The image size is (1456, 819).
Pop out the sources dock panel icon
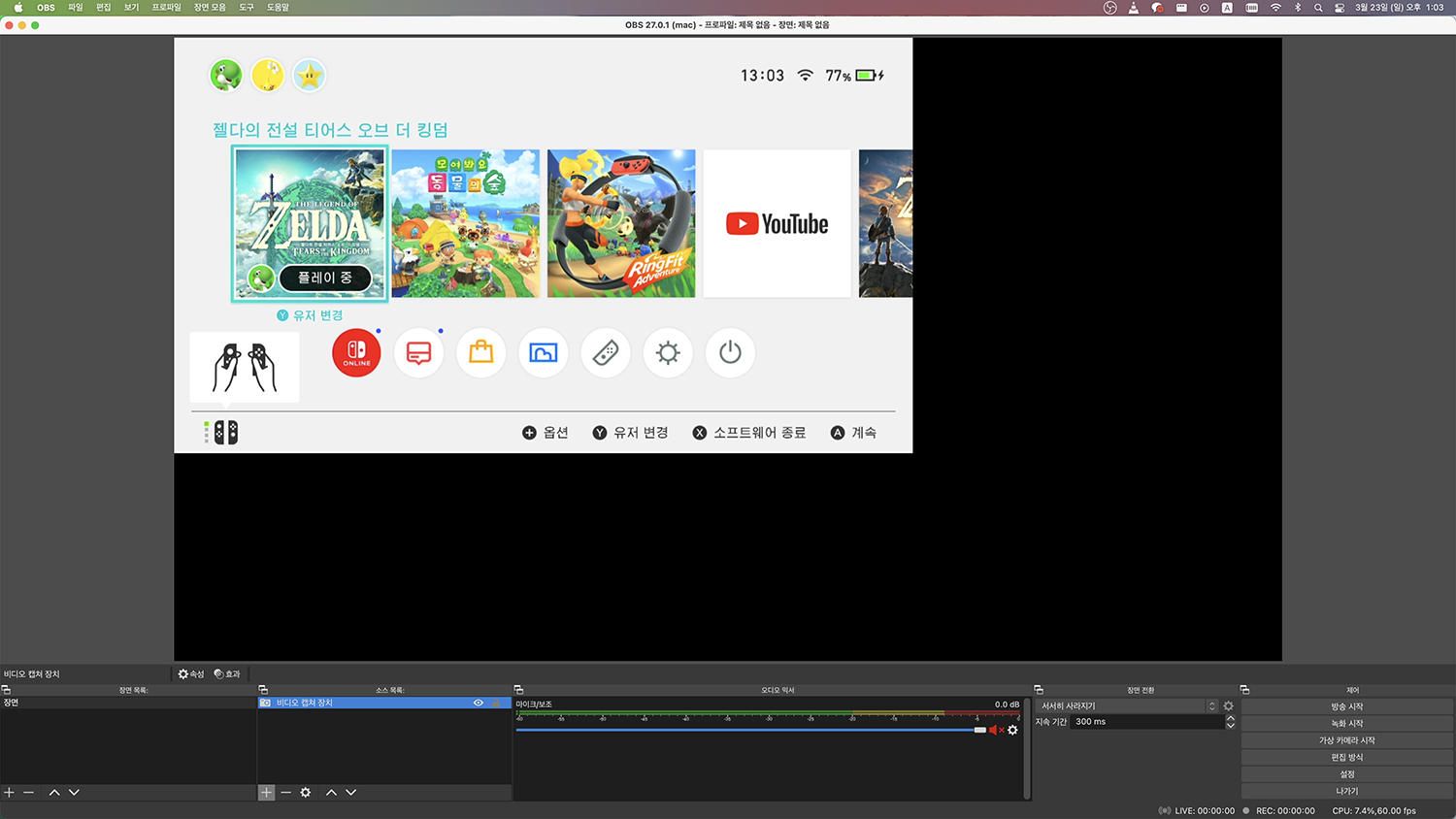(263, 690)
